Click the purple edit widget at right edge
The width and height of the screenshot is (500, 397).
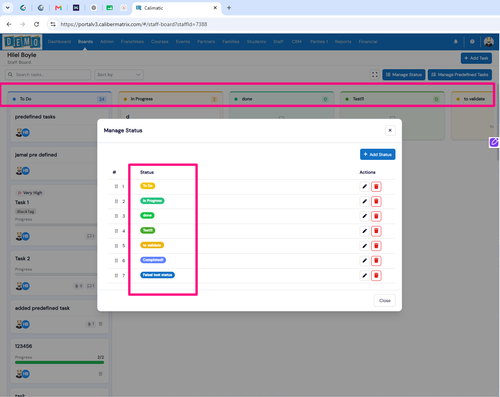494,142
